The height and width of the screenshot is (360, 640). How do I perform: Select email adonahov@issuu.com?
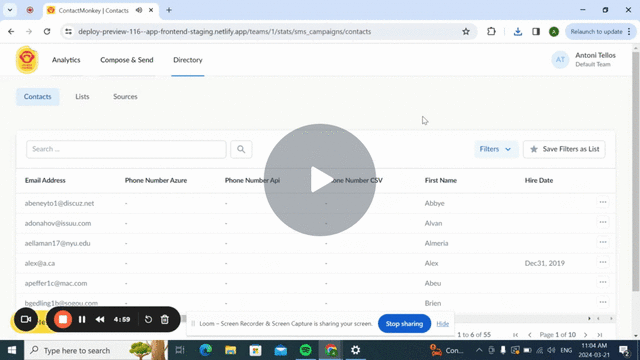coord(58,223)
